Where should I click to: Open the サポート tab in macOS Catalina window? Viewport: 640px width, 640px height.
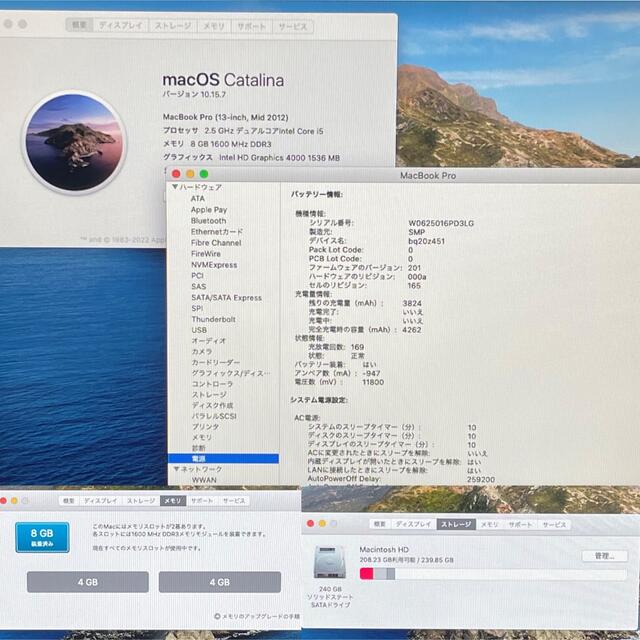[251, 26]
